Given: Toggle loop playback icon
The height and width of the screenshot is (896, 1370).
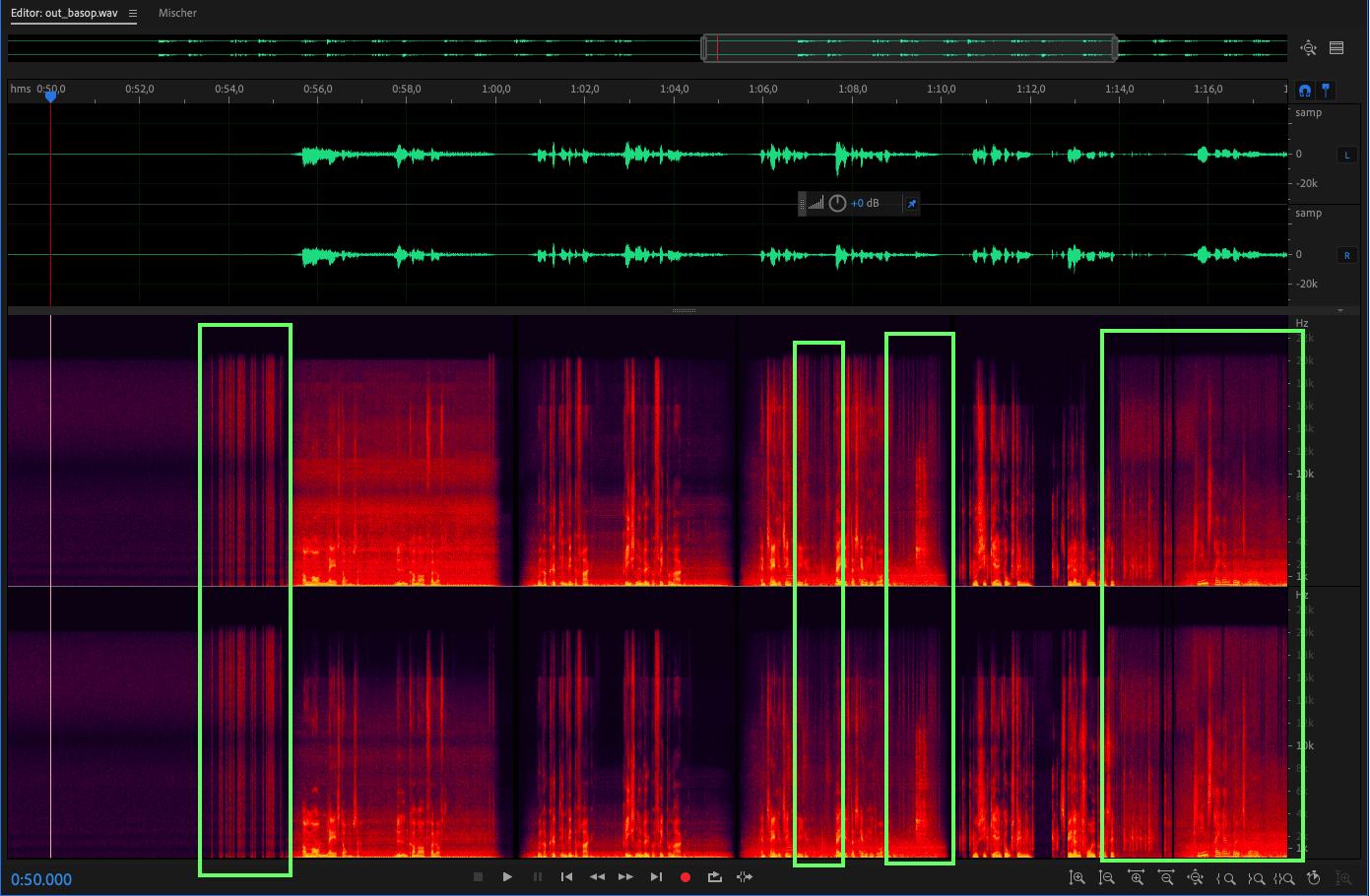Looking at the screenshot, I should point(715,877).
